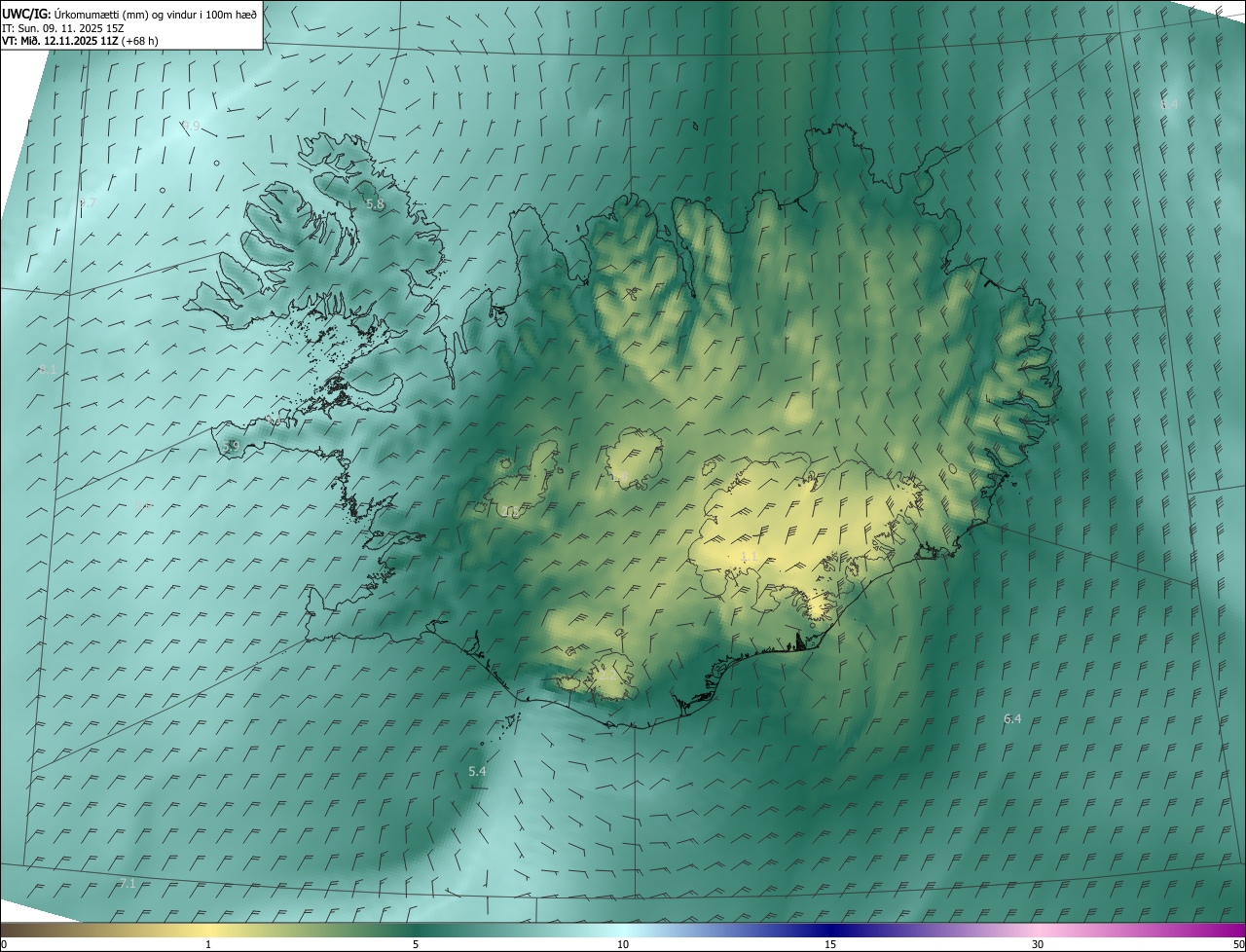Click the title text "Úrkomumætti (mm) og vindur í 100m hæð"
The width and height of the screenshot is (1246, 952).
point(155,14)
